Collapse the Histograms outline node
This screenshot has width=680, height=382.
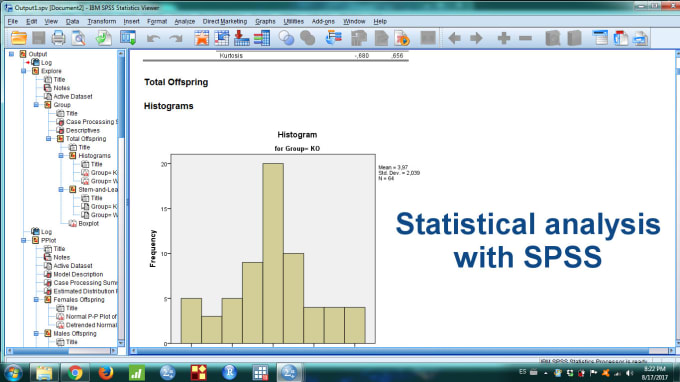tap(61, 156)
